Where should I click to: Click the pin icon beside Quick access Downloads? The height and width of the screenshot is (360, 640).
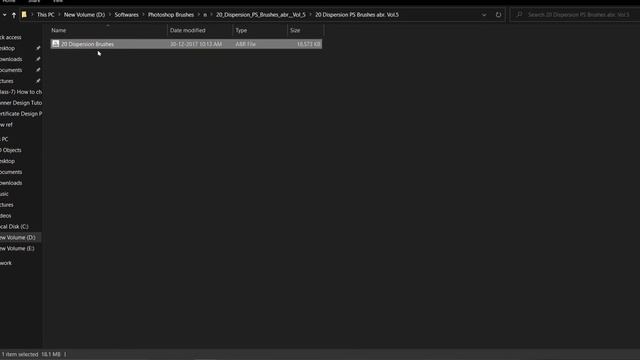pyautogui.click(x=38, y=59)
